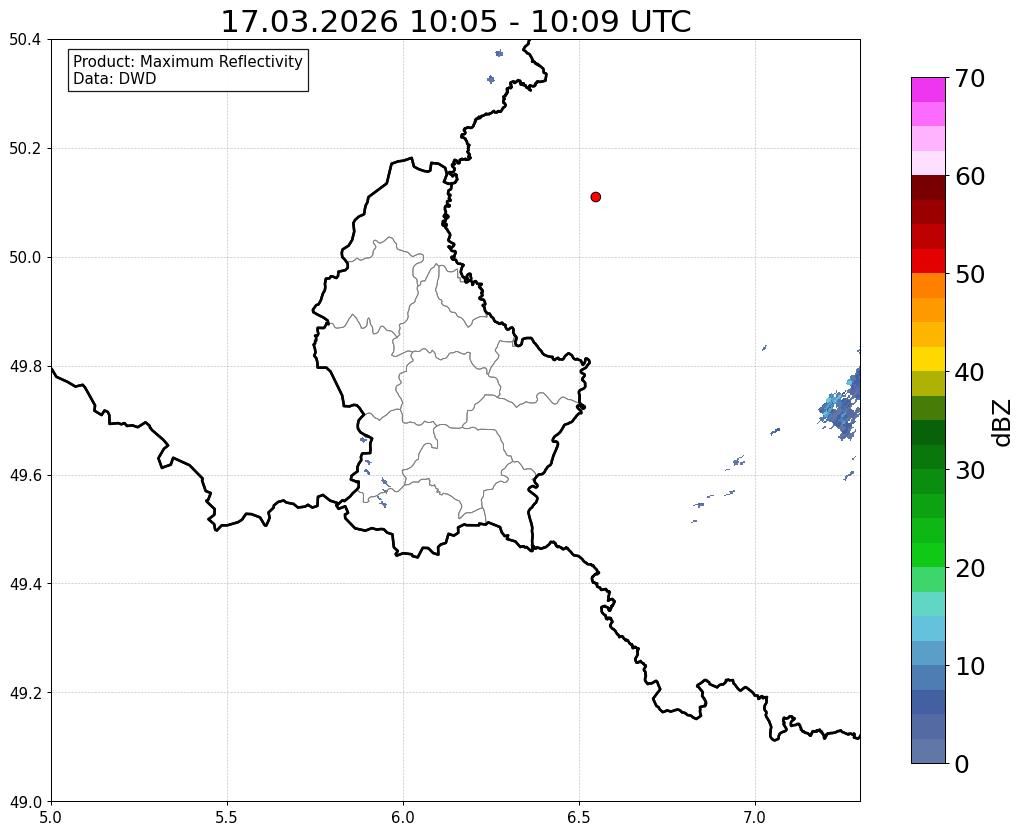The height and width of the screenshot is (834, 1023).
Task: Click the bright red colorbar swatch above 50
Action: point(928,261)
